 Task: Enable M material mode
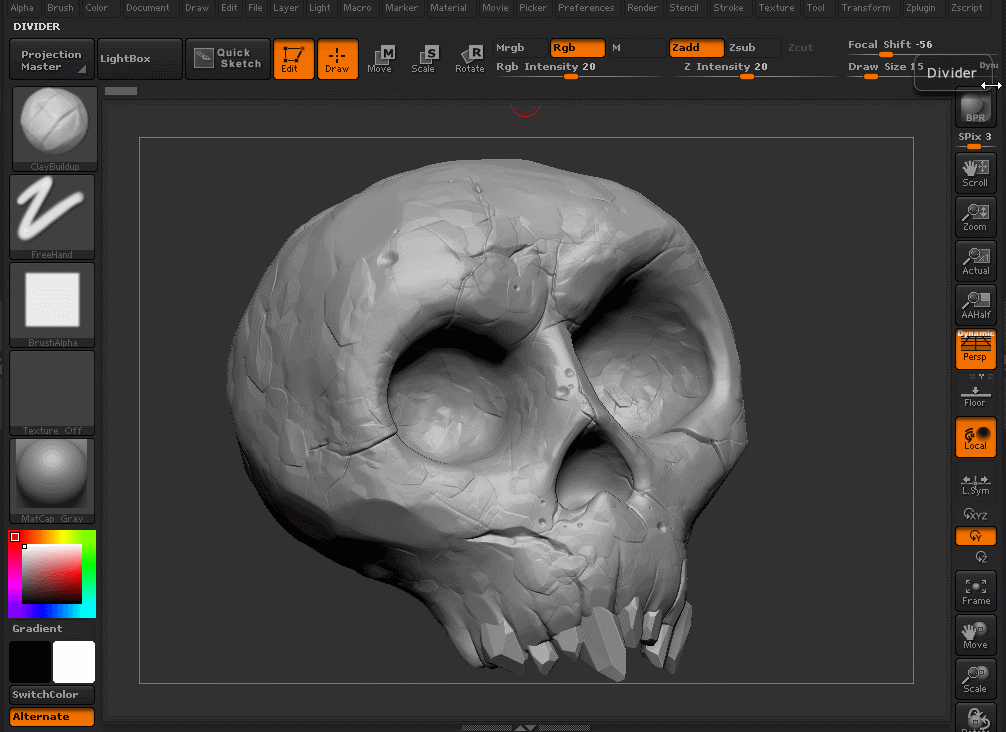point(637,47)
